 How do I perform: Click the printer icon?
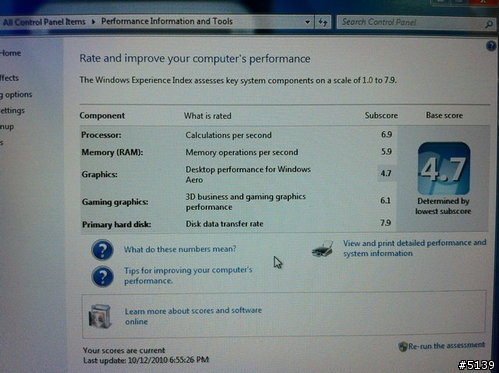click(x=323, y=249)
